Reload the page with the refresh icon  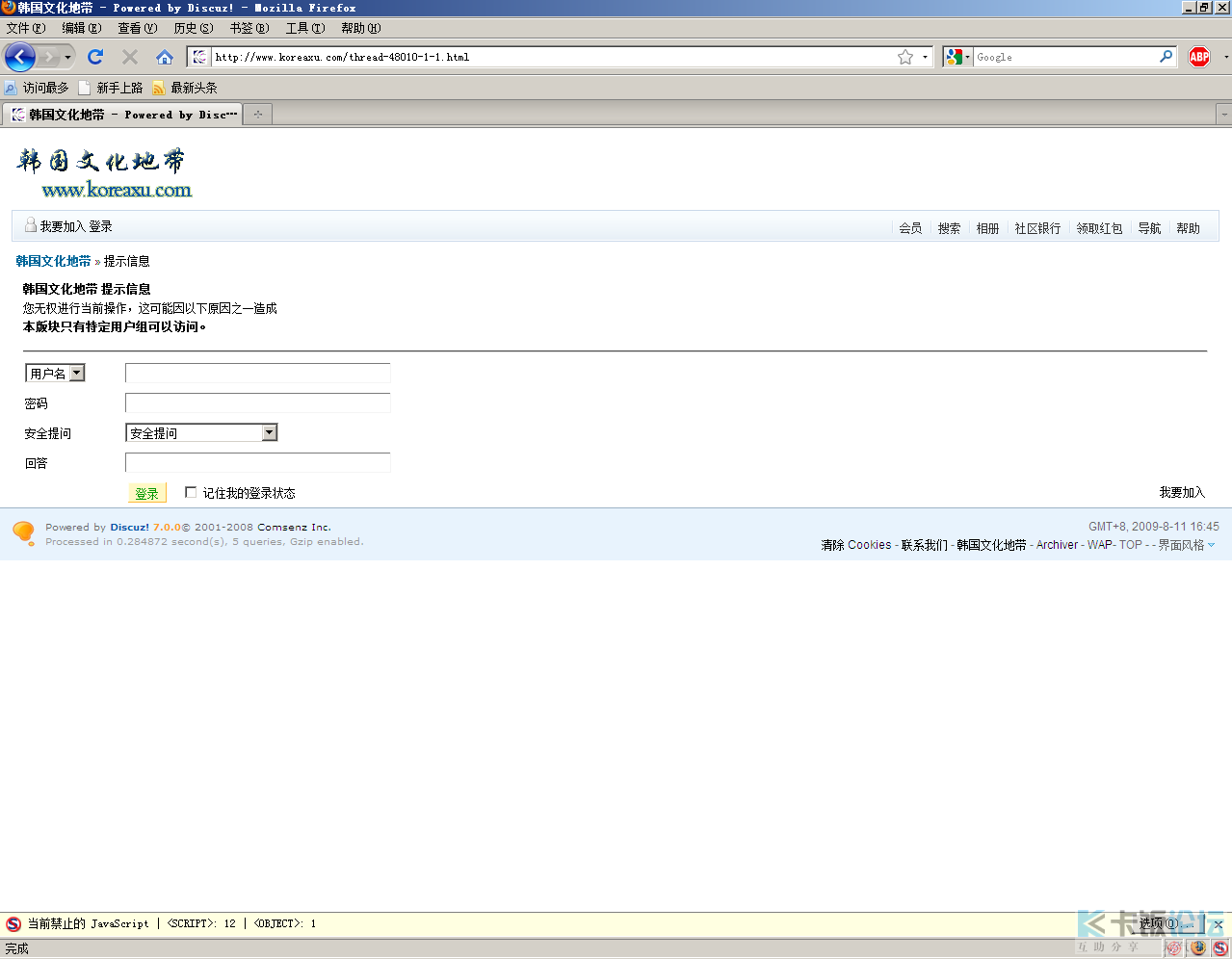pyautogui.click(x=95, y=57)
